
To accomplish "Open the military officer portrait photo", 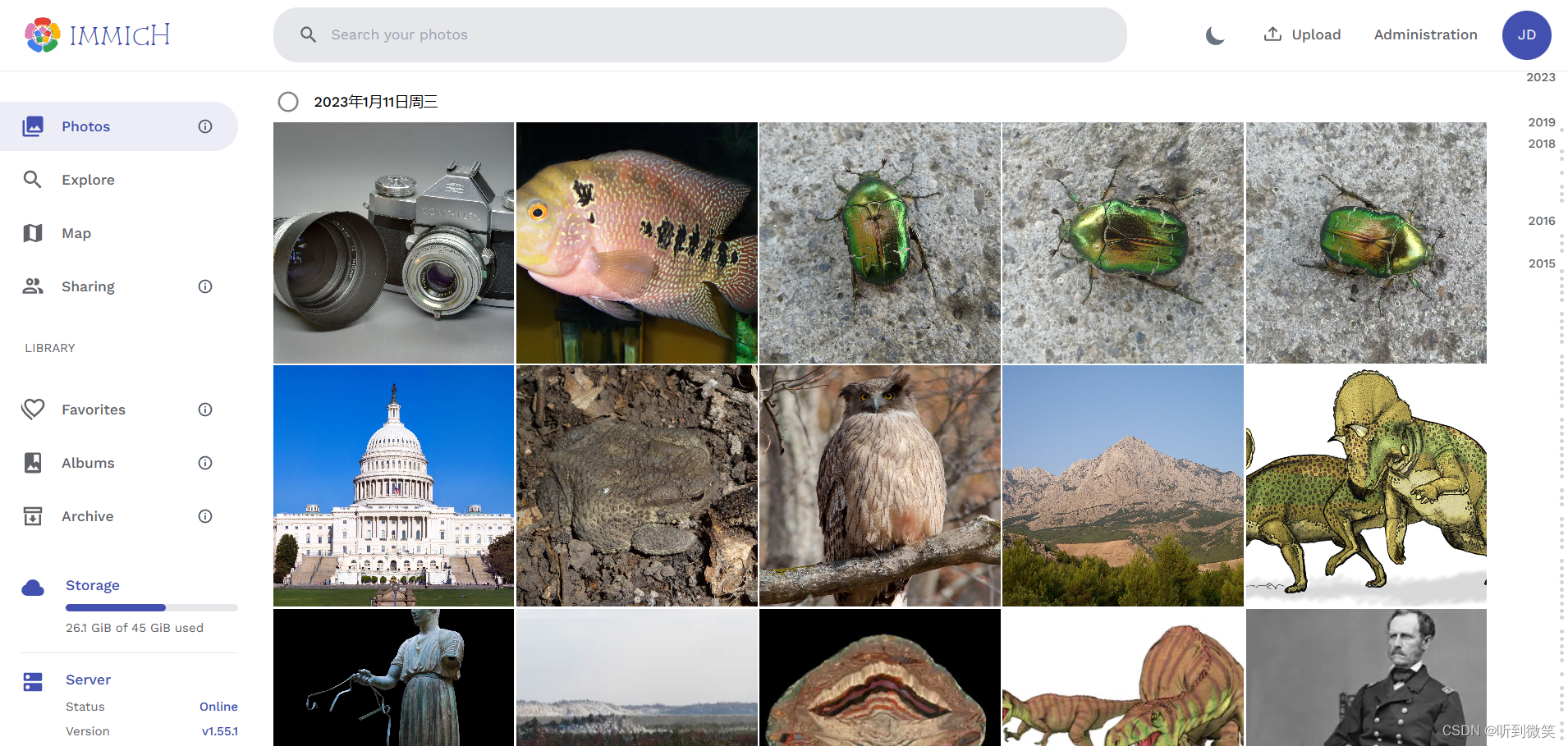I will click(x=1366, y=677).
